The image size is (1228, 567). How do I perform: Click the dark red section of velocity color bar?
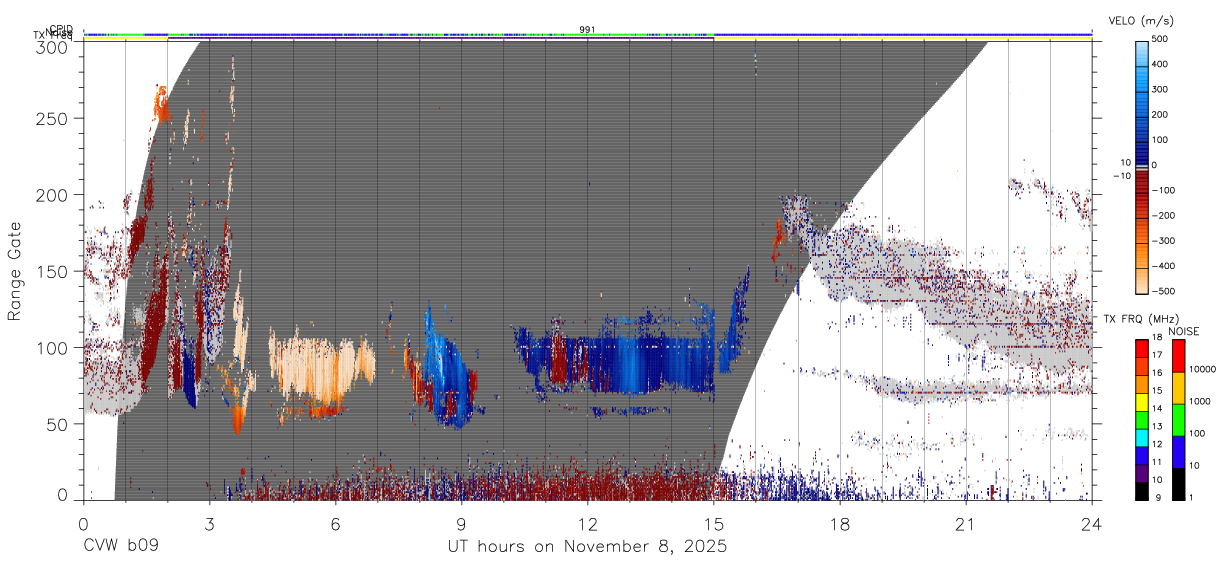(1142, 182)
